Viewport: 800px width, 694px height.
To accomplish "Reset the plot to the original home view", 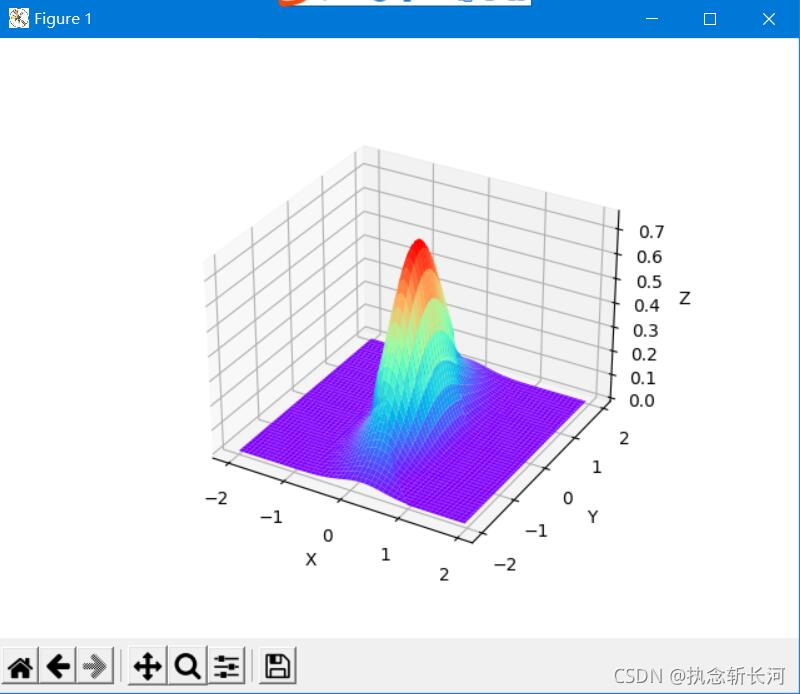I will [x=20, y=666].
